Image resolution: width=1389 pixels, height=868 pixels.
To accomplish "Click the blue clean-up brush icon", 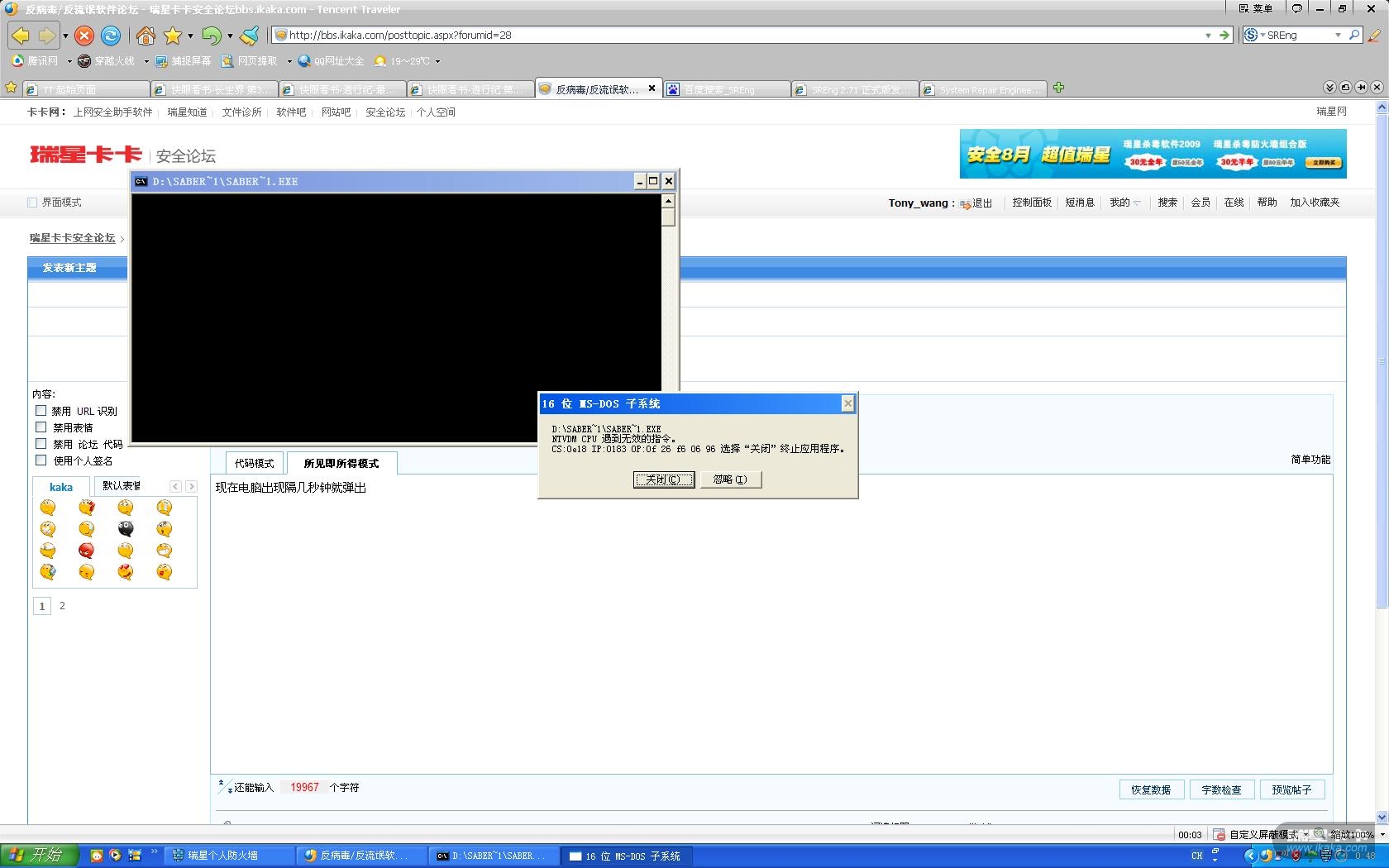I will click(251, 36).
